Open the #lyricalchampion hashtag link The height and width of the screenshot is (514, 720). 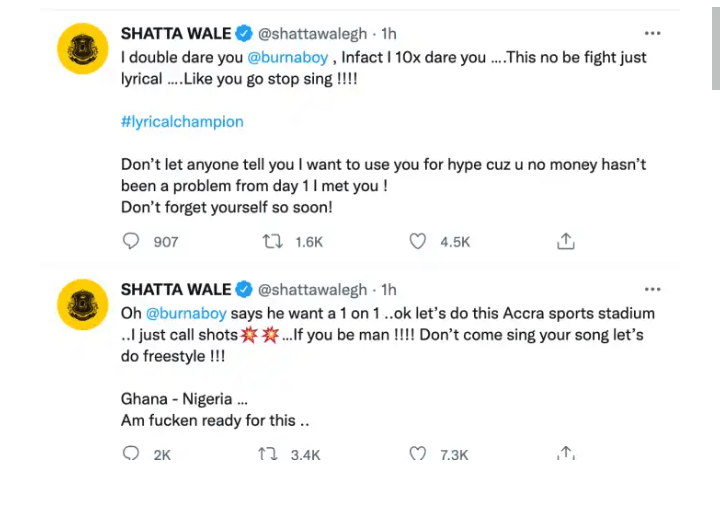pyautogui.click(x=181, y=122)
